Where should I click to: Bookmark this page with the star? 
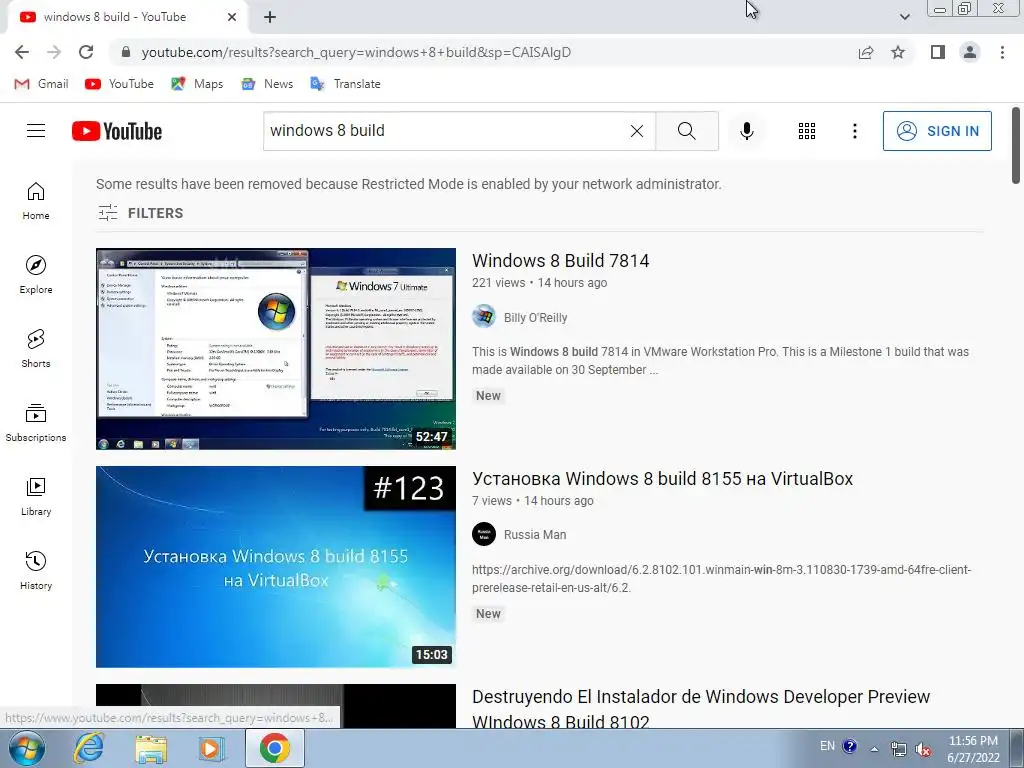click(x=898, y=52)
